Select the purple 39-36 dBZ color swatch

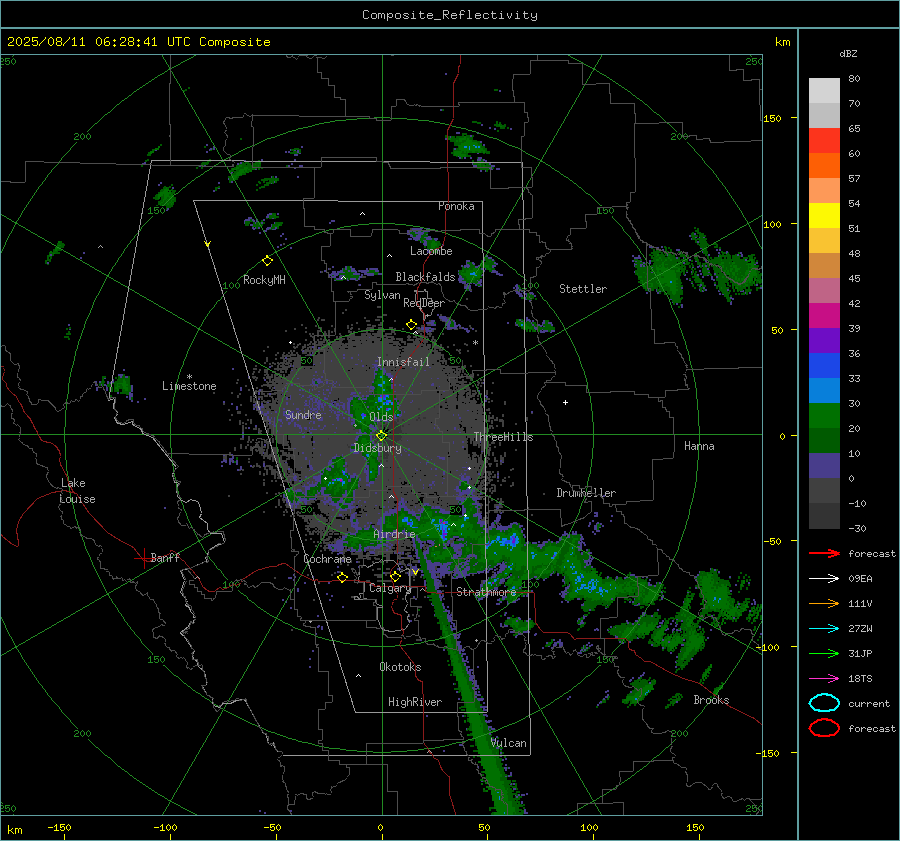(x=824, y=340)
